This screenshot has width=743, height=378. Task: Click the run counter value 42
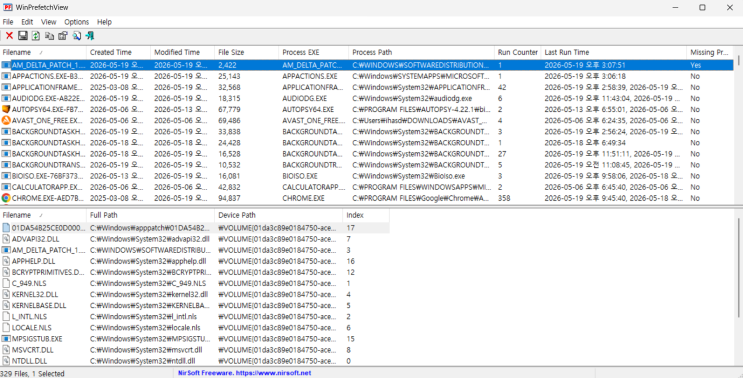click(502, 87)
